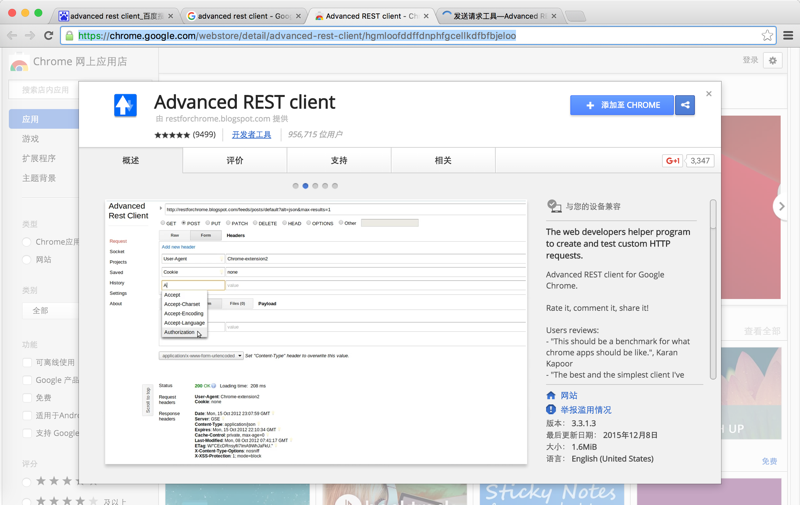Click the extension screenshot preview image

tap(316, 332)
